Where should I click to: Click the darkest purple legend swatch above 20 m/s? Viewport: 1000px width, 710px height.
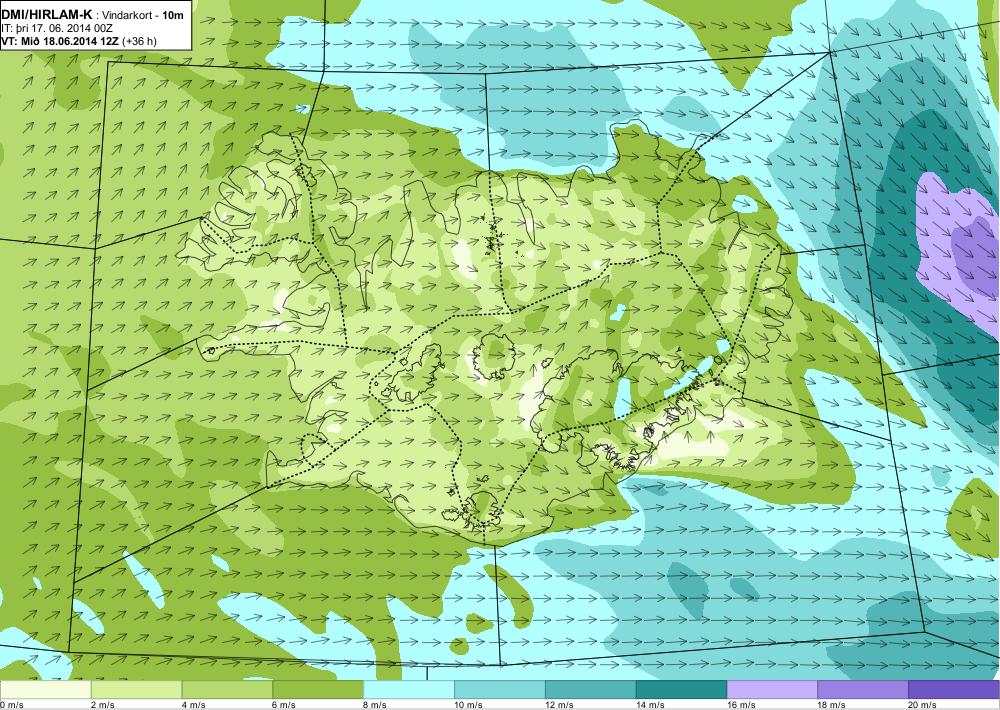click(x=954, y=690)
